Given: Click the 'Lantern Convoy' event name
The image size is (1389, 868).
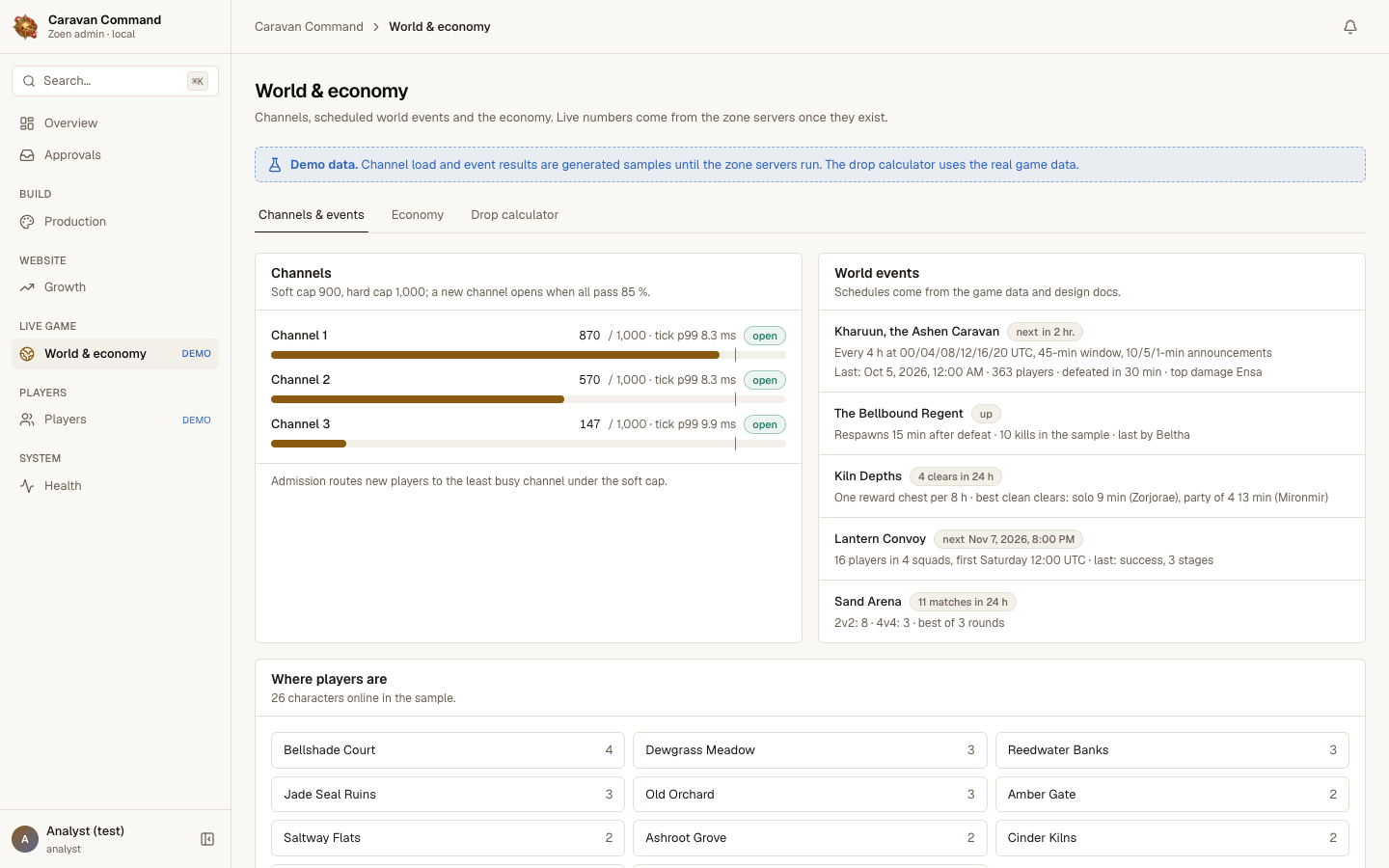Looking at the screenshot, I should (x=880, y=539).
